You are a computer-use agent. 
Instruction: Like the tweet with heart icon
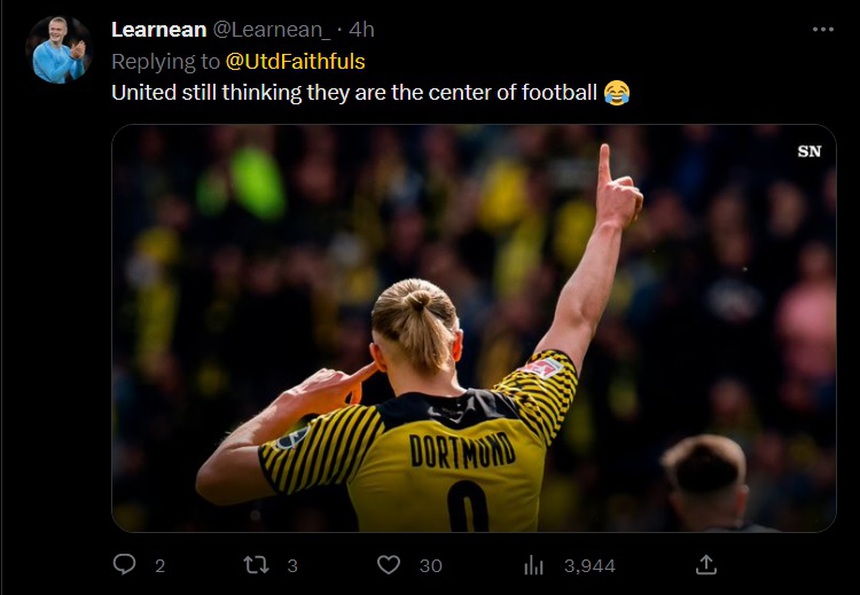coord(388,565)
